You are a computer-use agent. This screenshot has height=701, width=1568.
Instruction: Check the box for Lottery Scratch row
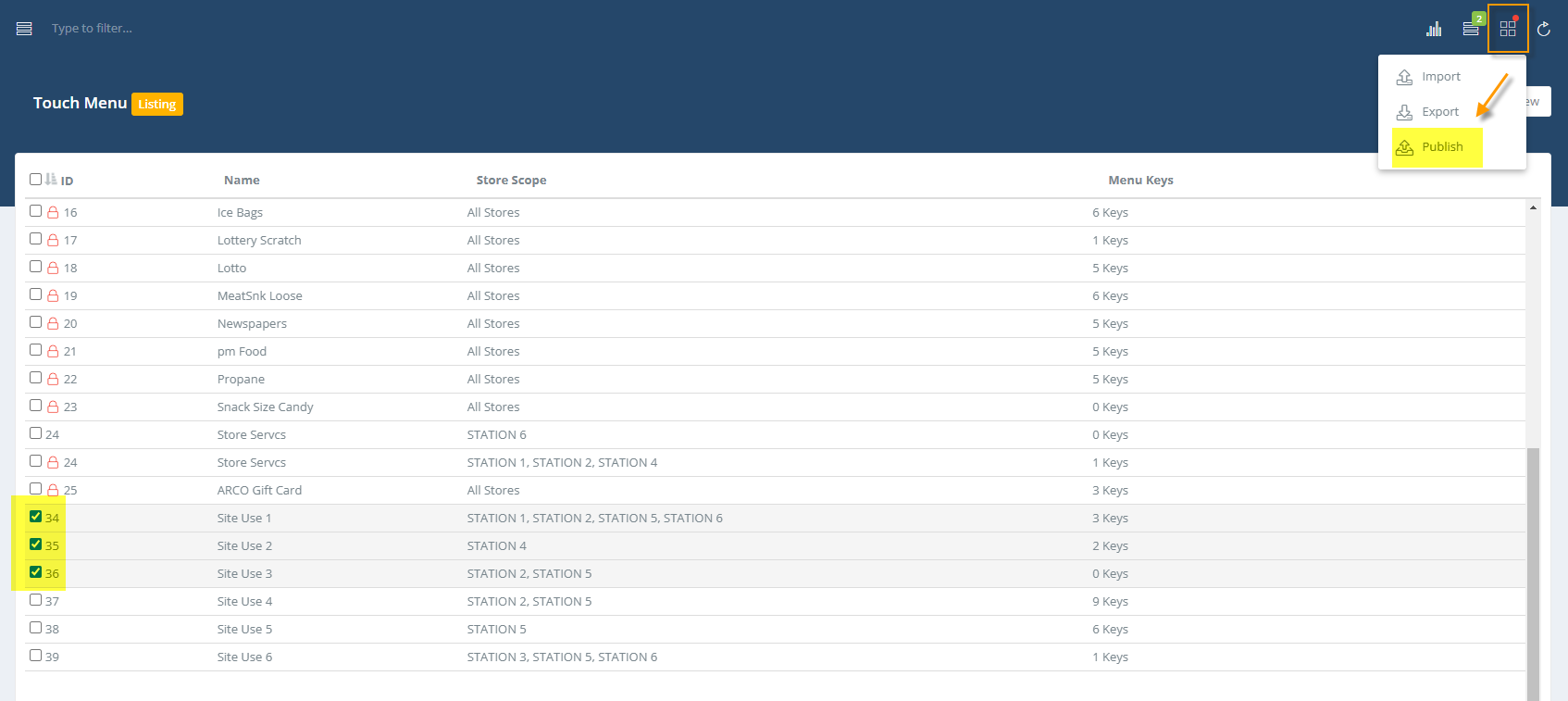click(x=35, y=239)
